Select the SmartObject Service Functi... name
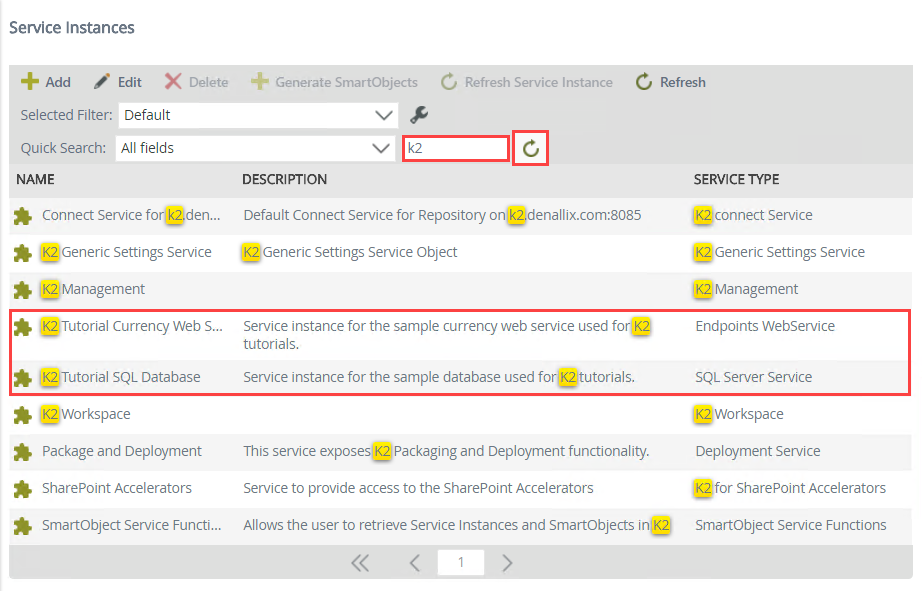The width and height of the screenshot is (922, 591). [132, 525]
